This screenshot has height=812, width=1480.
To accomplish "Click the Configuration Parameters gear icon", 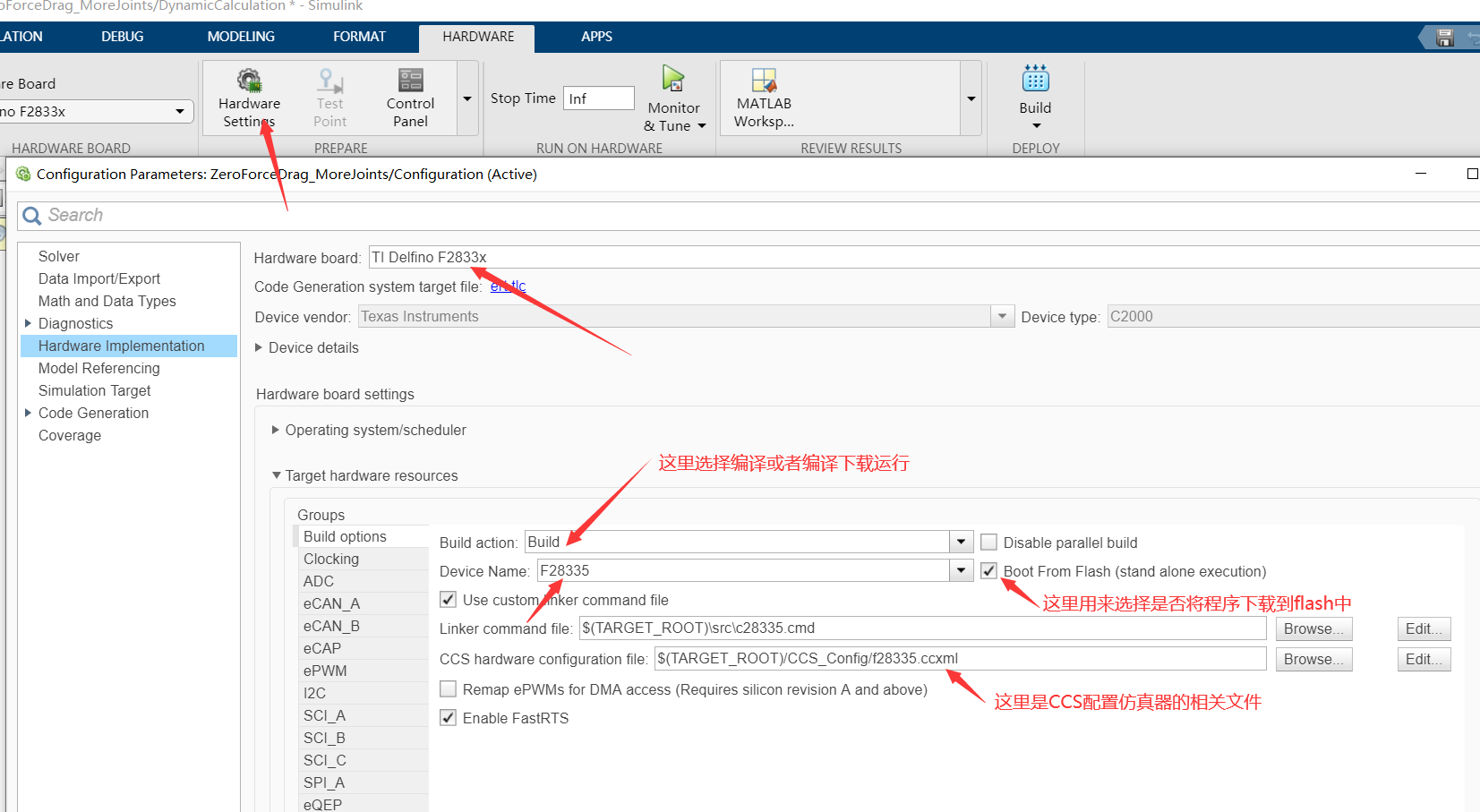I will (x=23, y=174).
